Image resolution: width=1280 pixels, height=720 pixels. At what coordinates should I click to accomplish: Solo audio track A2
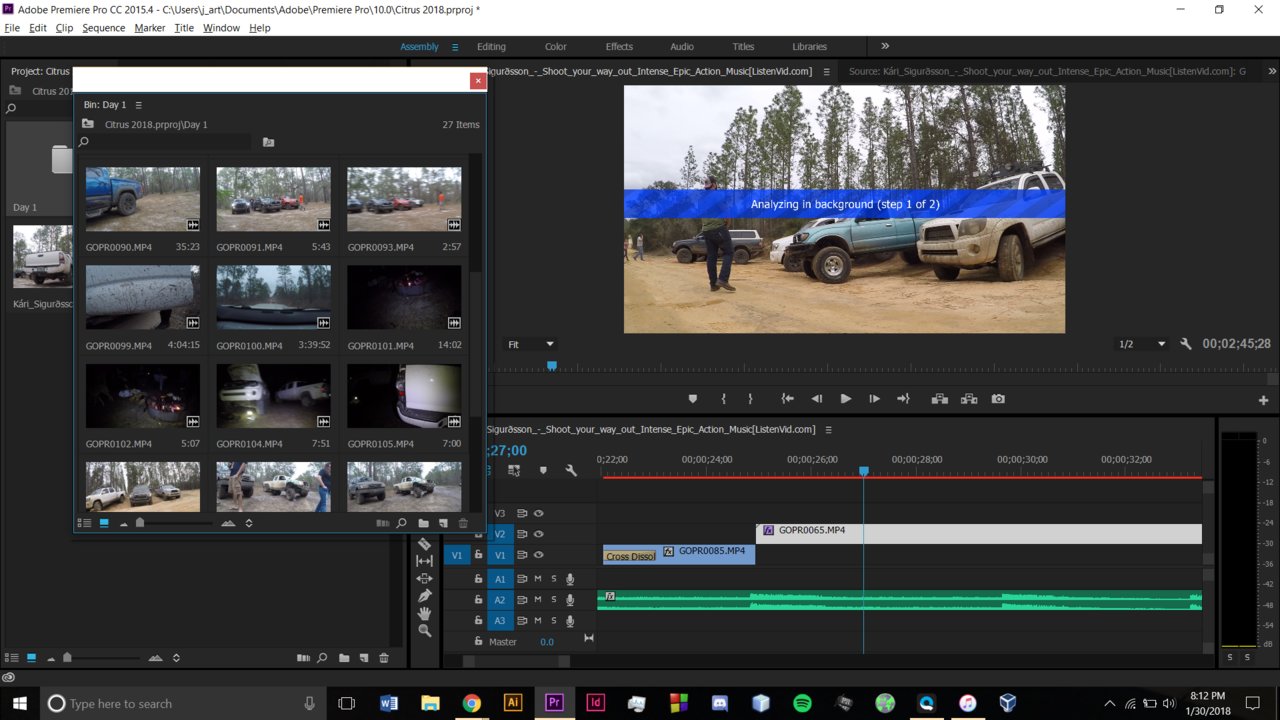coord(553,600)
